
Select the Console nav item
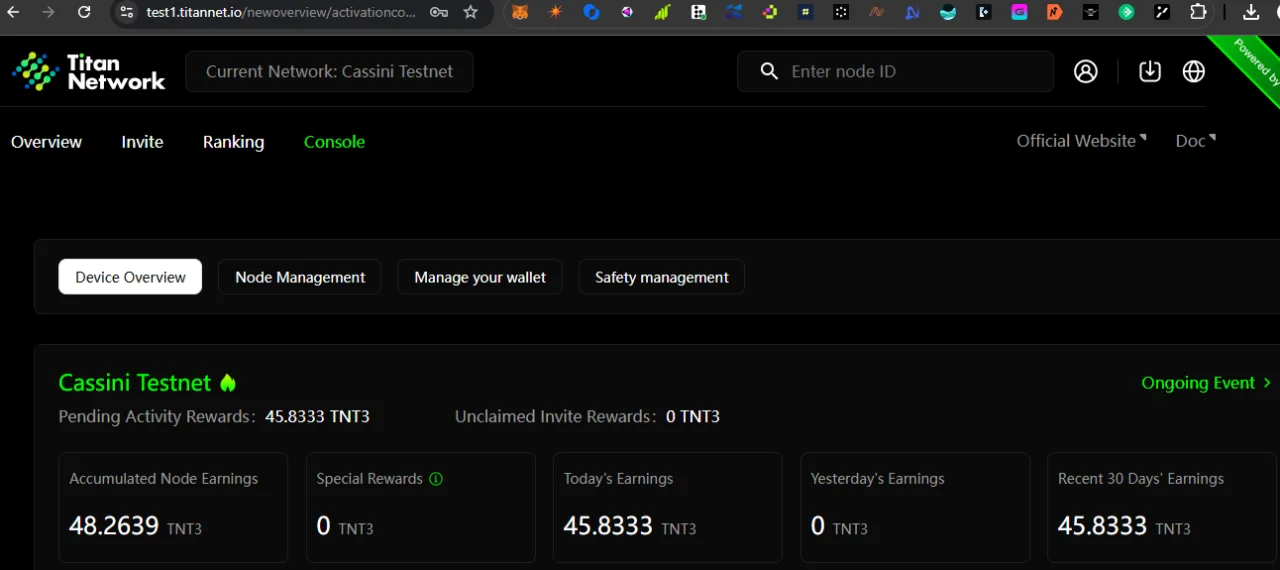click(x=334, y=142)
